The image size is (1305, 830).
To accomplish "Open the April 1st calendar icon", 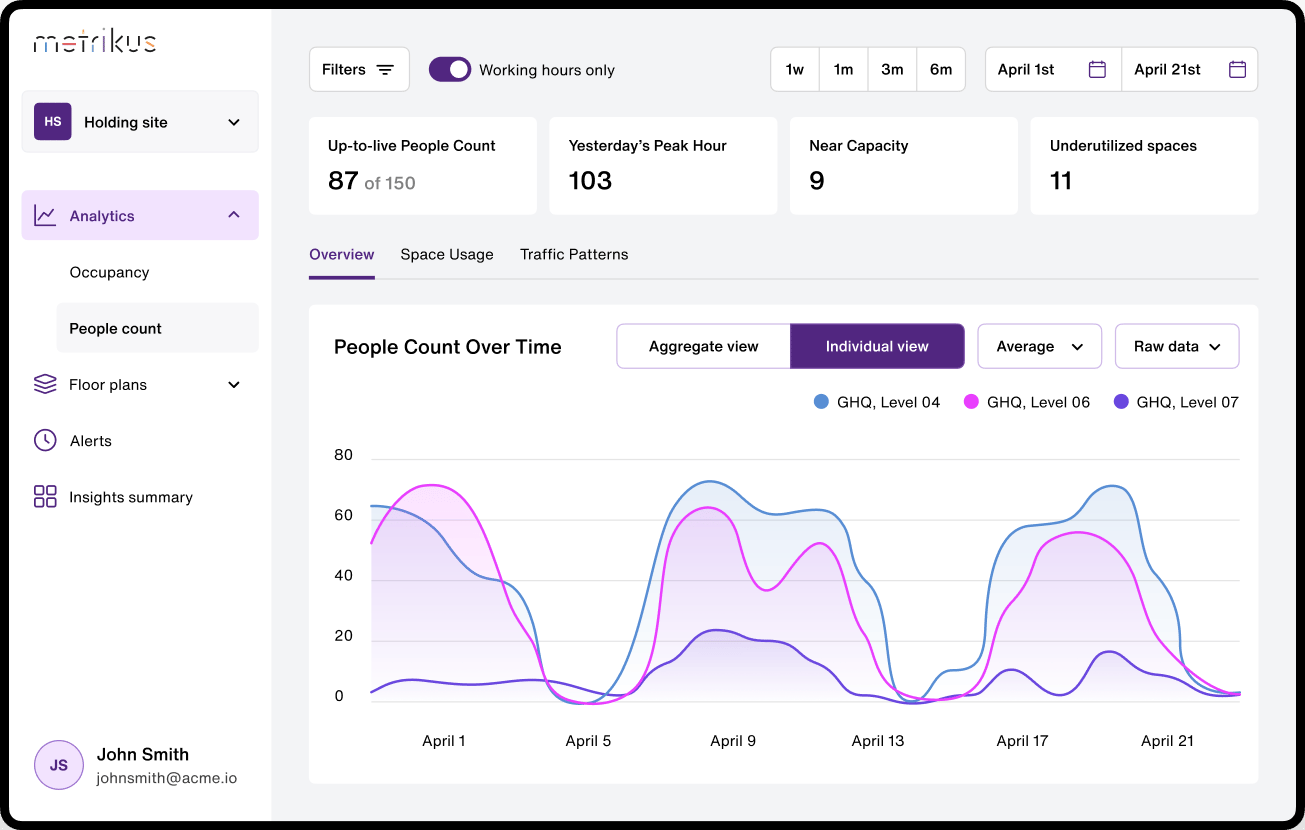I will tap(1097, 70).
